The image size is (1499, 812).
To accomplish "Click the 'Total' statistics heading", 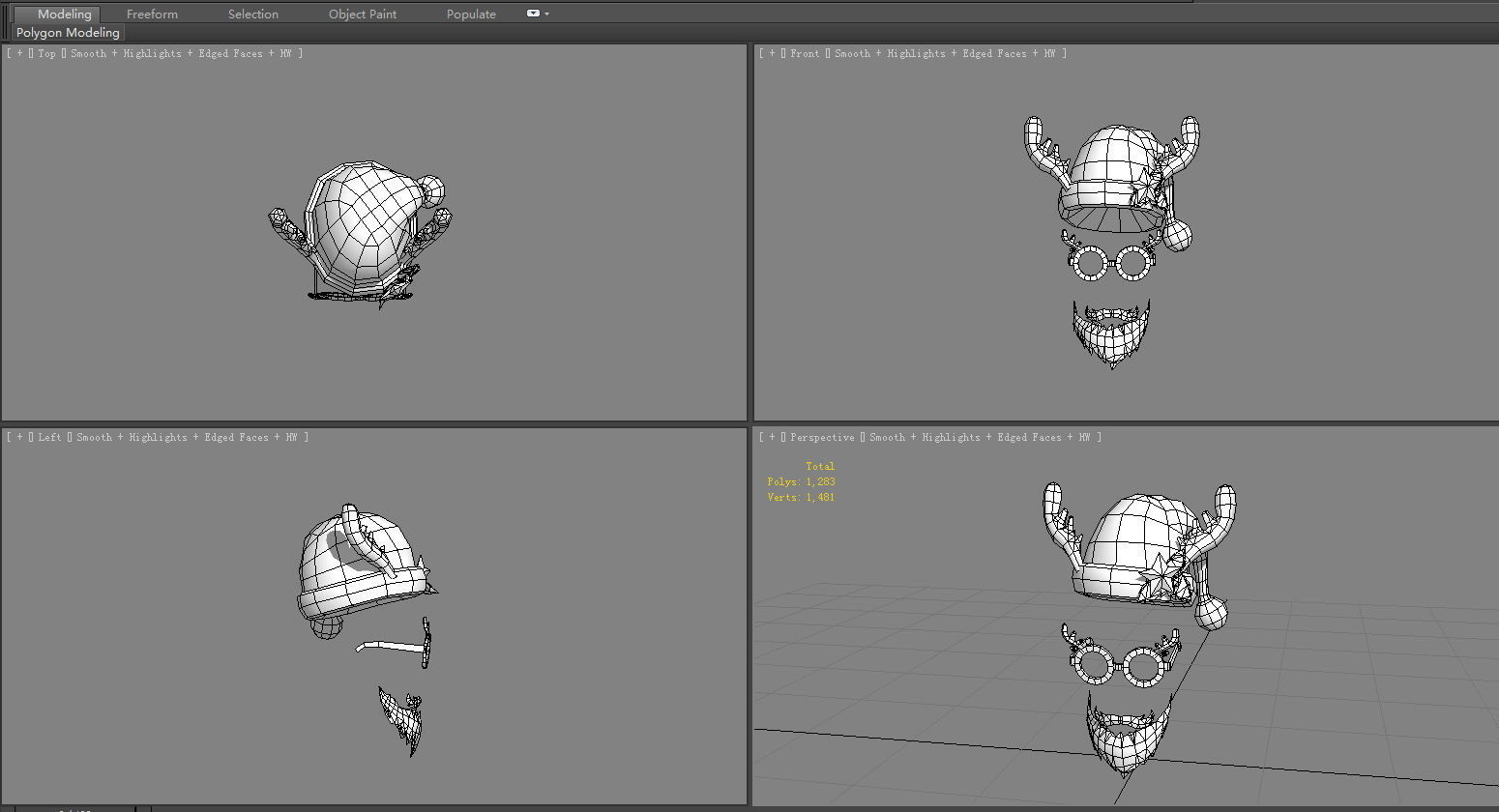I will pos(820,466).
